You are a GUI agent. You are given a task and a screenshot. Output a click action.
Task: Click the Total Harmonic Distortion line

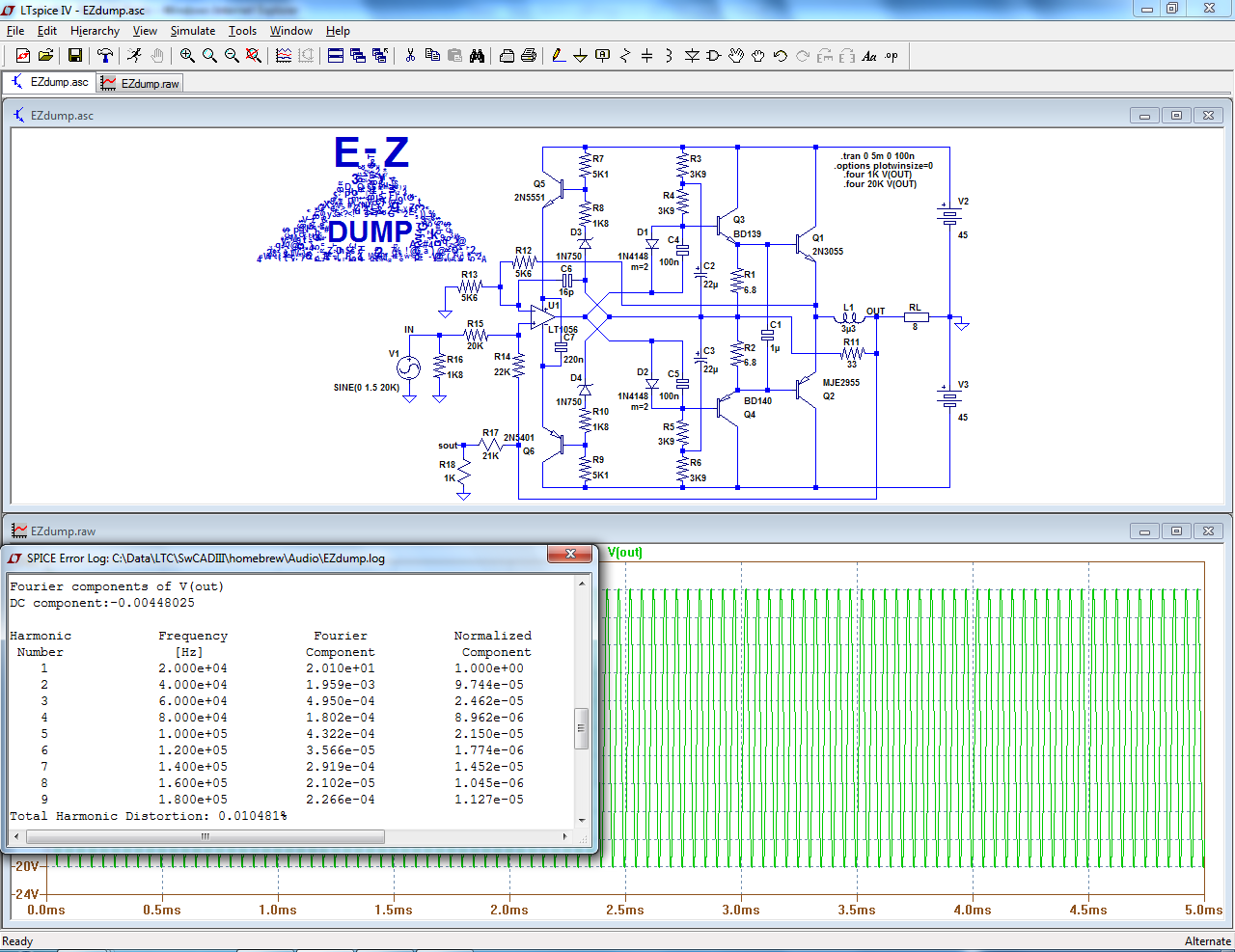click(x=149, y=816)
